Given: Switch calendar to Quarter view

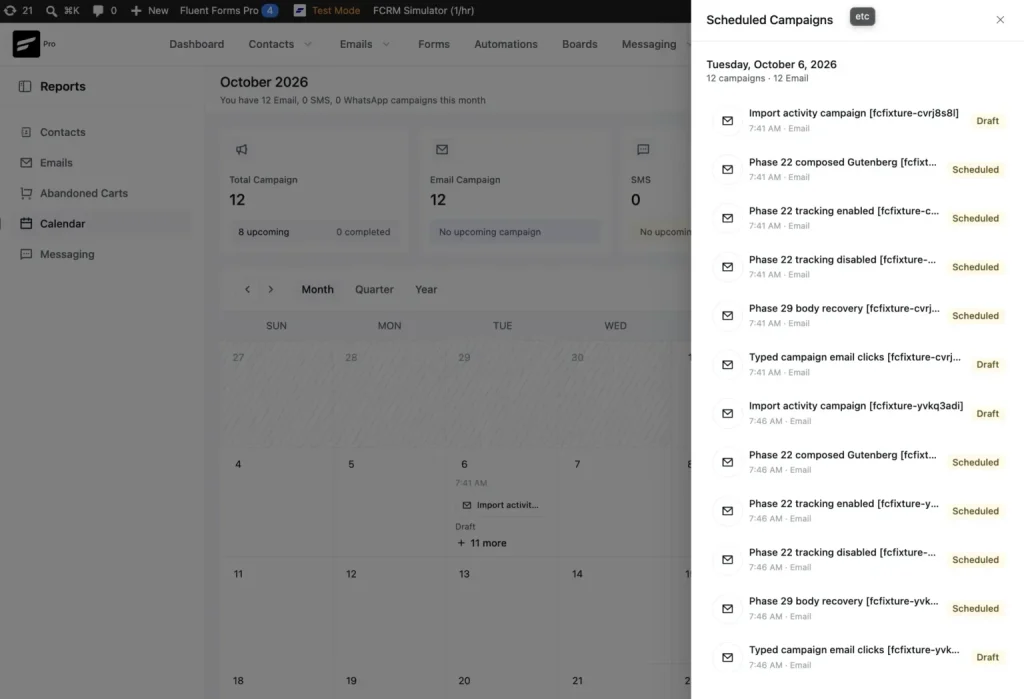Looking at the screenshot, I should point(374,289).
